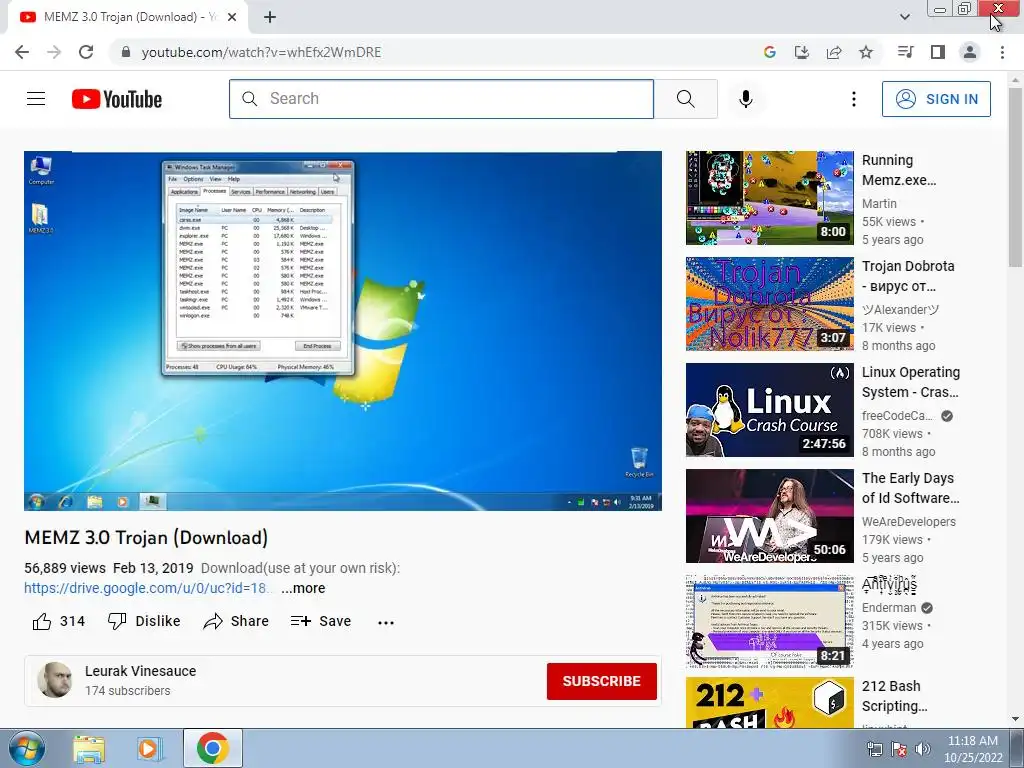
Task: Open a new browser tab
Action: pos(270,18)
